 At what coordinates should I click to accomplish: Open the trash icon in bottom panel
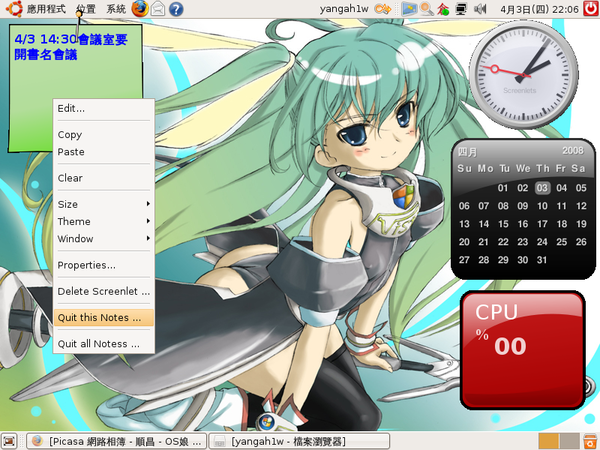(x=590, y=441)
